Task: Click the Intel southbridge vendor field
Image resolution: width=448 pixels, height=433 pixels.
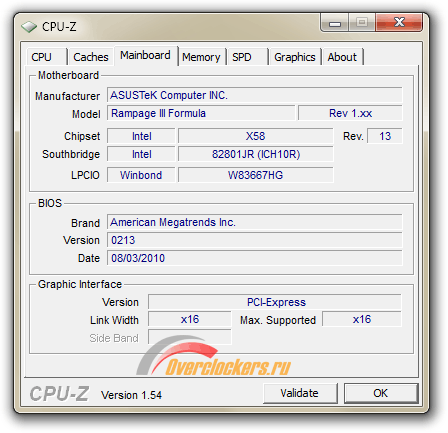Action: [141, 154]
